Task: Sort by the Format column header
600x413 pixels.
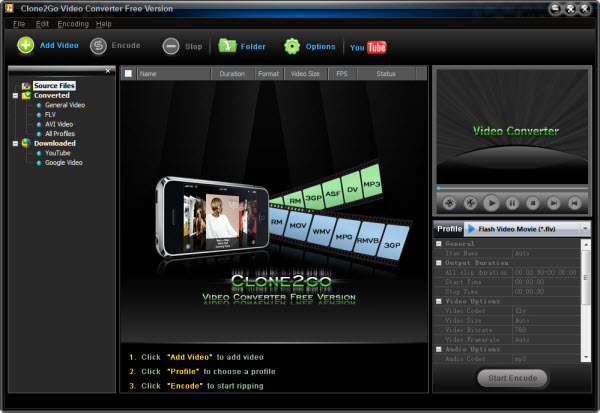Action: [269, 73]
